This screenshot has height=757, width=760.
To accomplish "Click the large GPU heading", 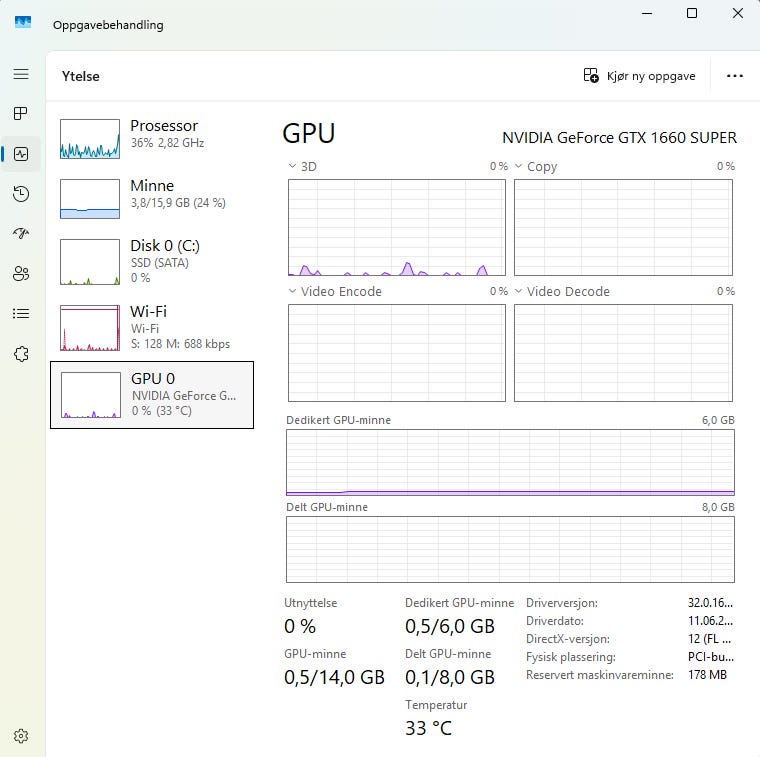I will pos(309,133).
